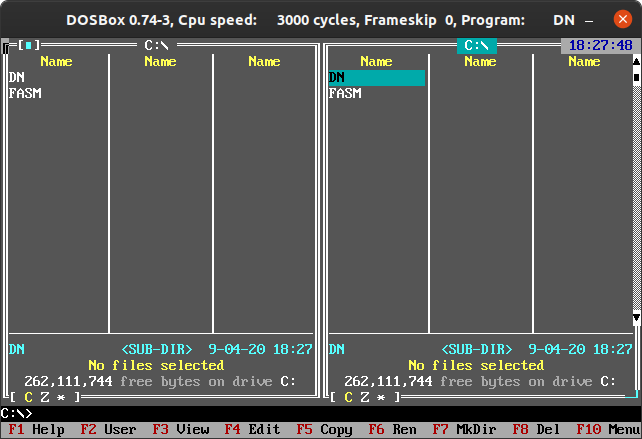Click F4 Edit in function key bar
This screenshot has height=439, width=642.
(x=252, y=429)
